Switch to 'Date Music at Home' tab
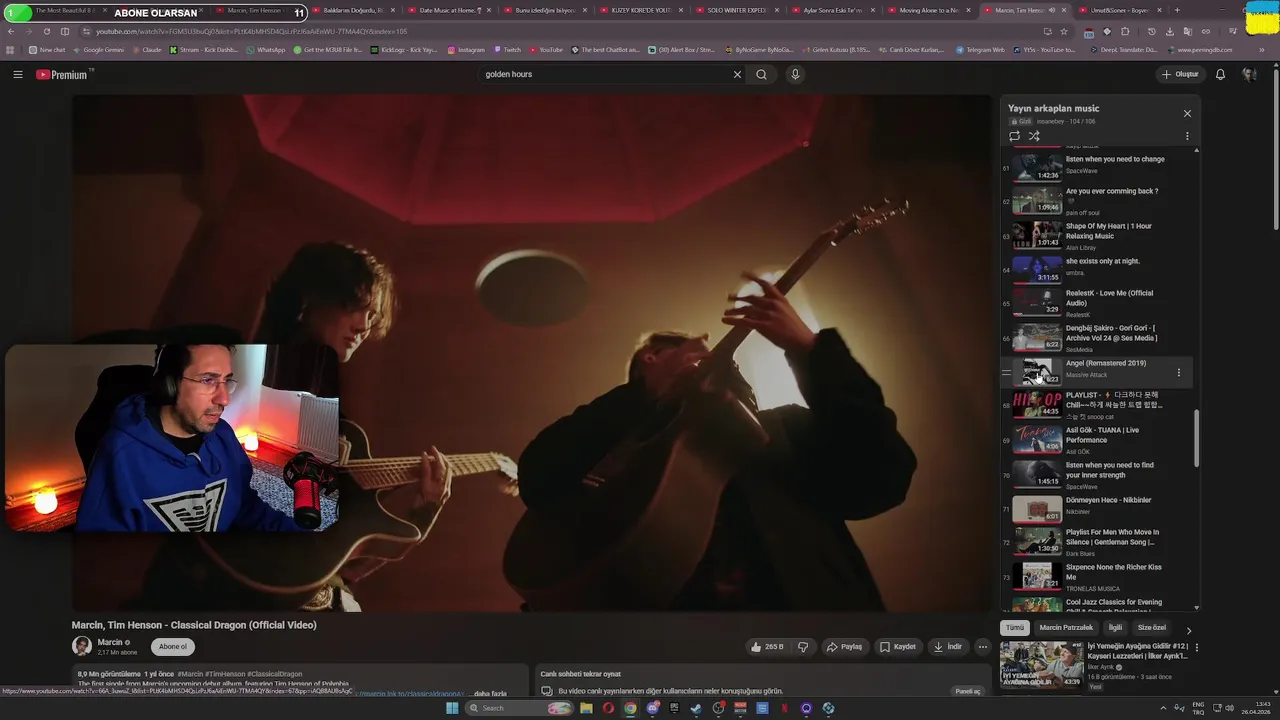 450,10
